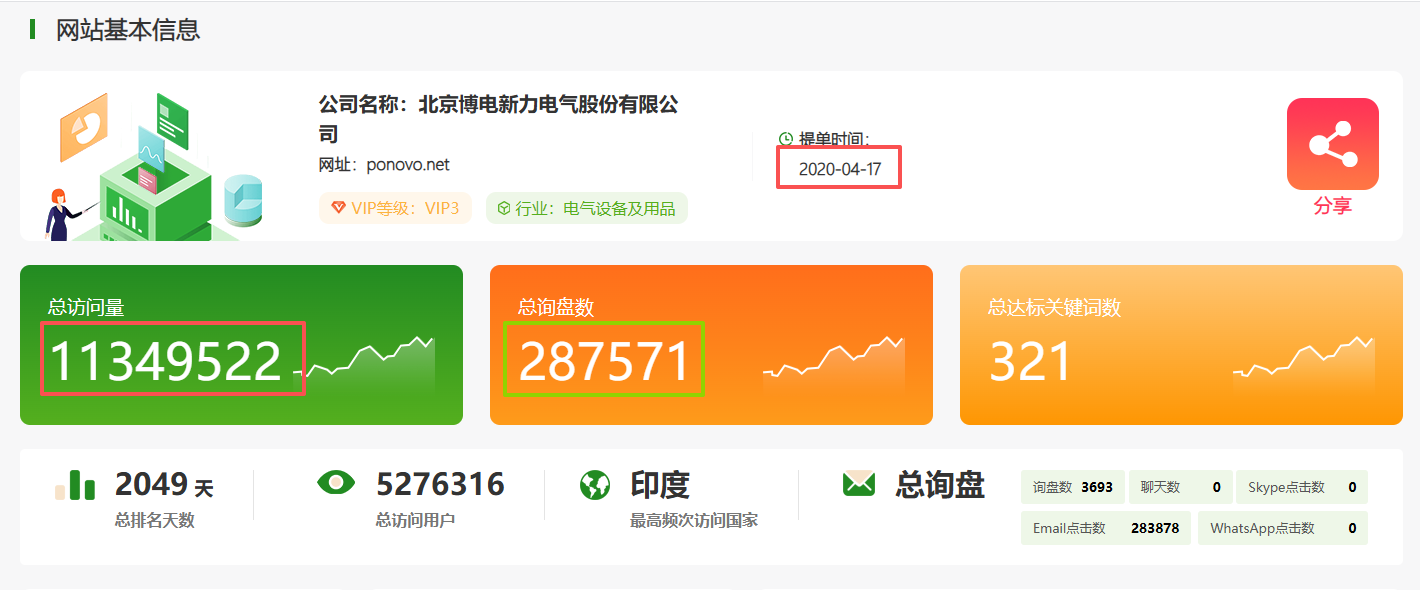Click the website address ponovo.net
The height and width of the screenshot is (590, 1420).
[408, 165]
